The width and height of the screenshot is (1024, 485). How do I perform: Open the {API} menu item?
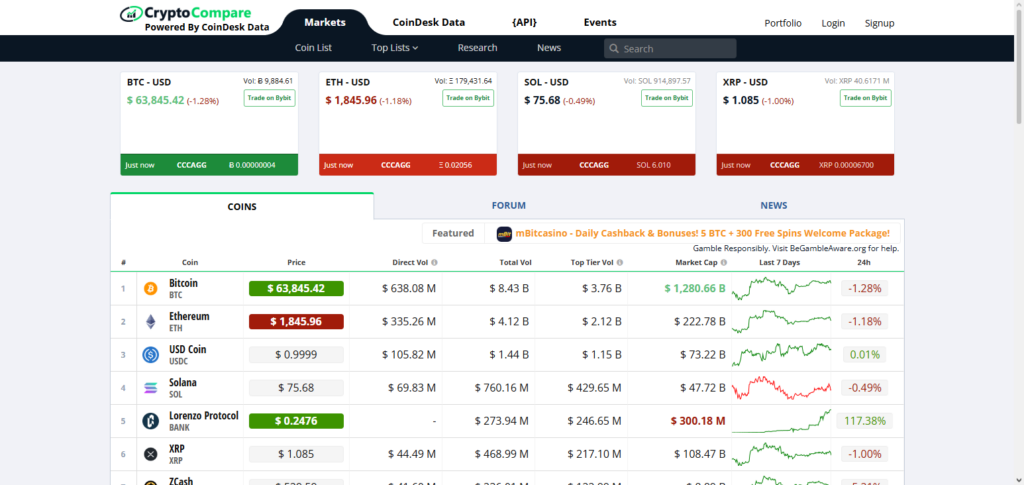coord(524,22)
